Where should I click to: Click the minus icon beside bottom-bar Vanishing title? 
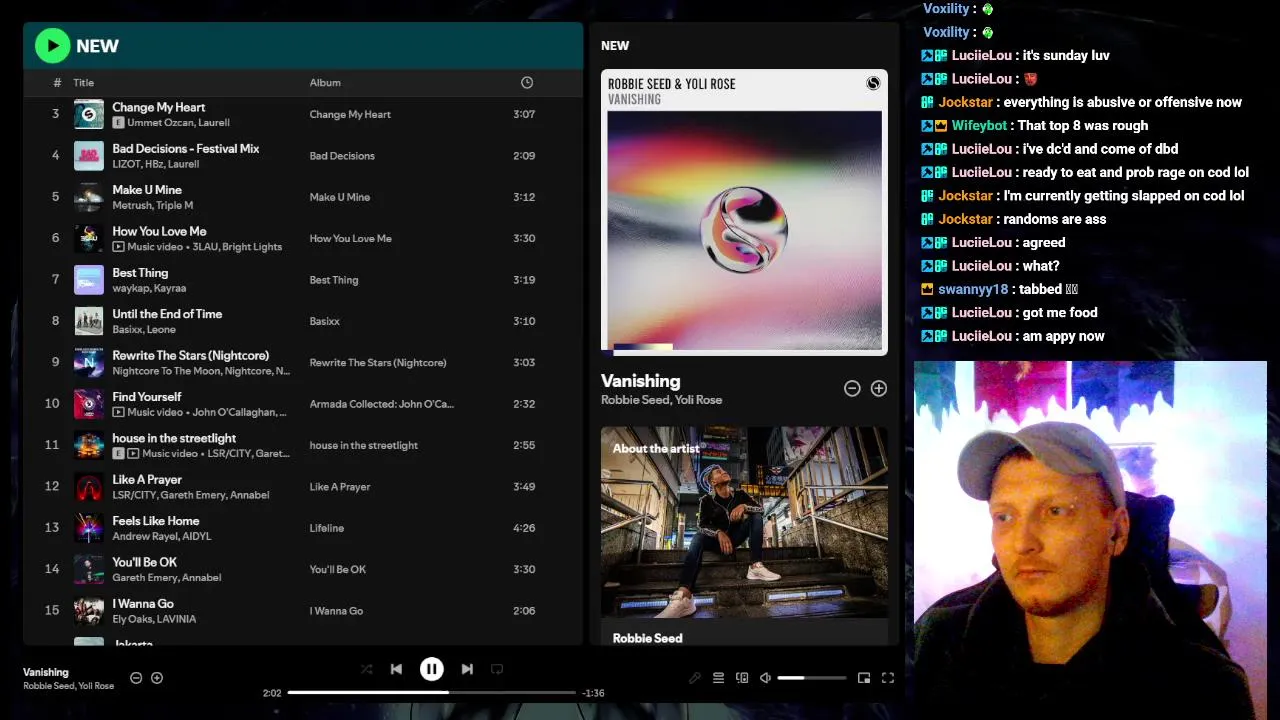click(x=136, y=678)
